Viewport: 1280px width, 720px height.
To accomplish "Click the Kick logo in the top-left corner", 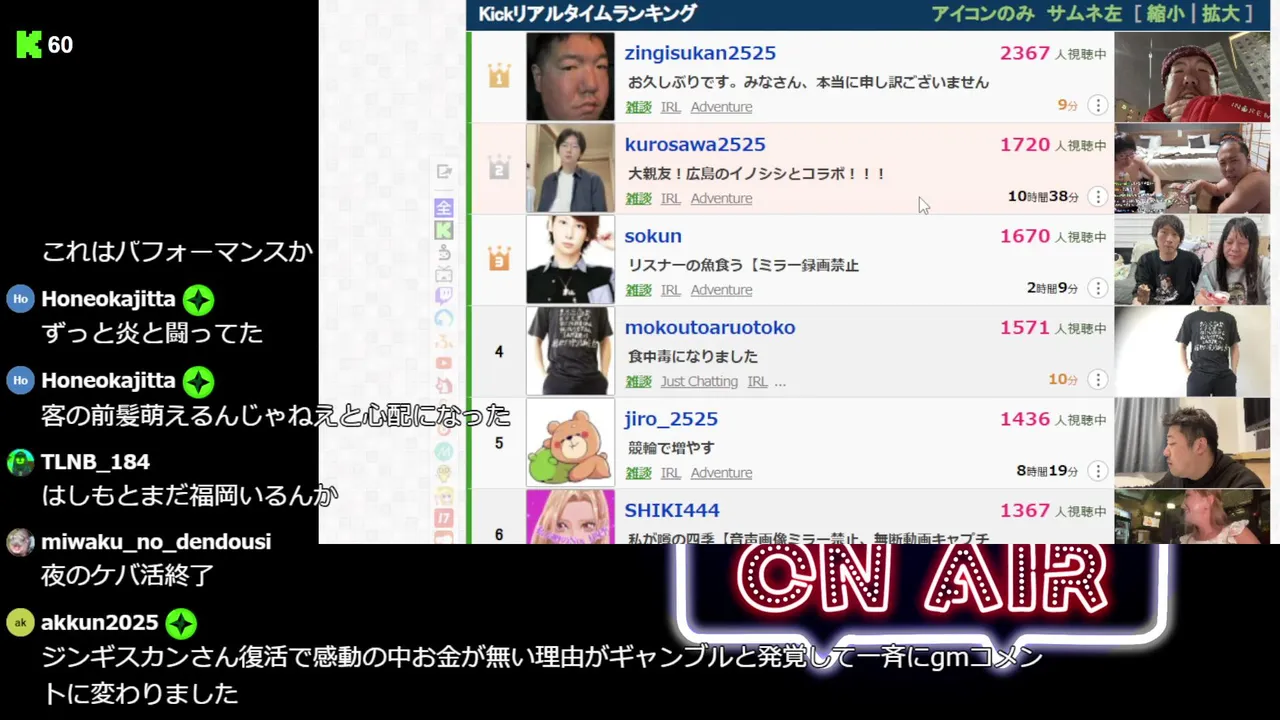I will (29, 44).
